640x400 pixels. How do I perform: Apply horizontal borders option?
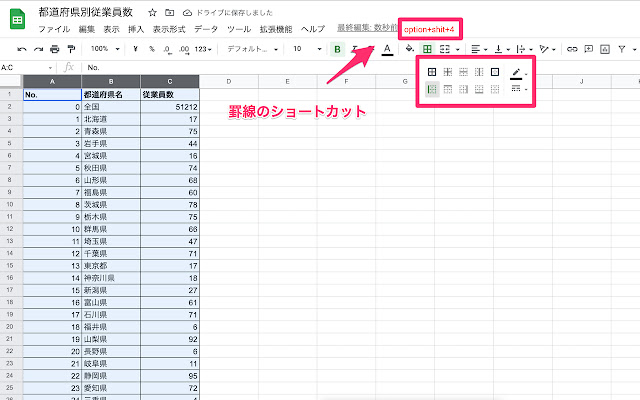(463, 72)
